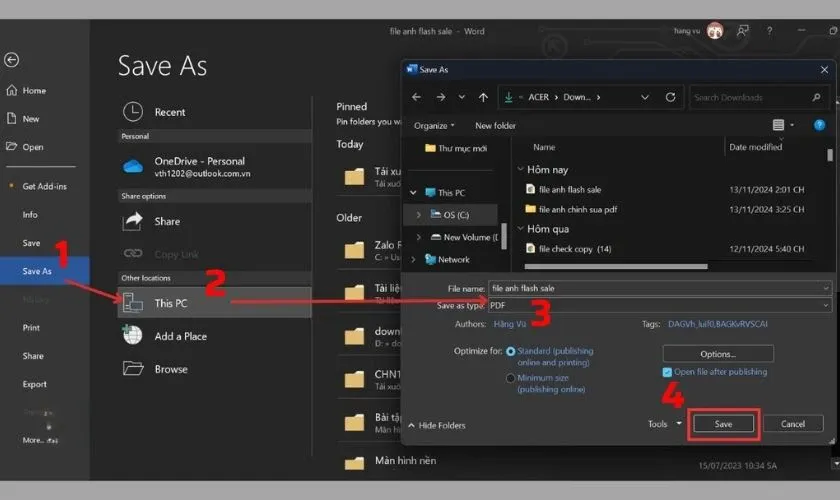
Task: Expand Network node in tree
Action: click(x=413, y=259)
